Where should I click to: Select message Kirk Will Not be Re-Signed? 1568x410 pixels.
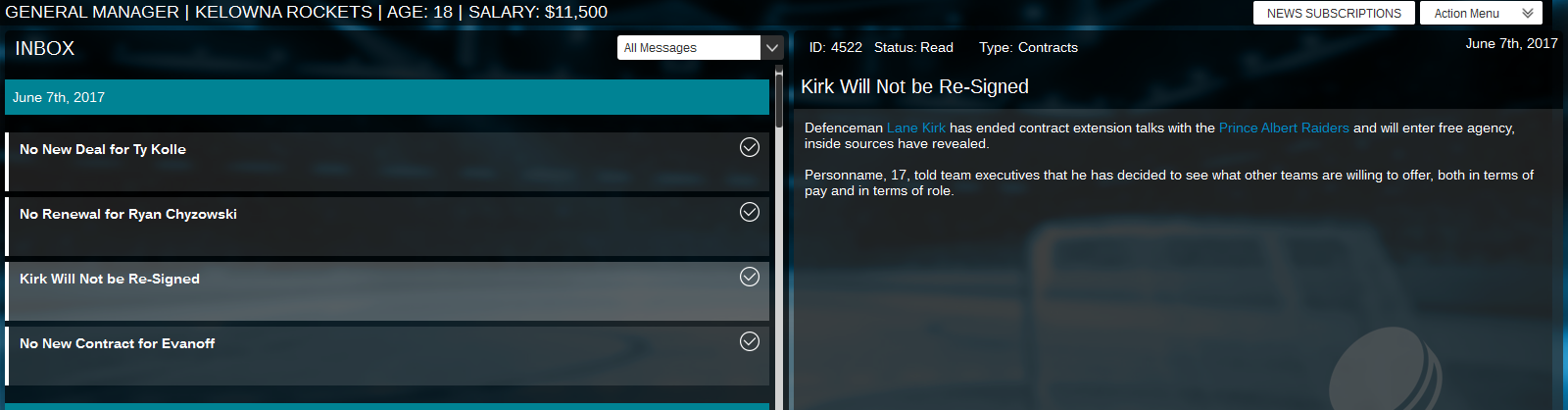(387, 291)
